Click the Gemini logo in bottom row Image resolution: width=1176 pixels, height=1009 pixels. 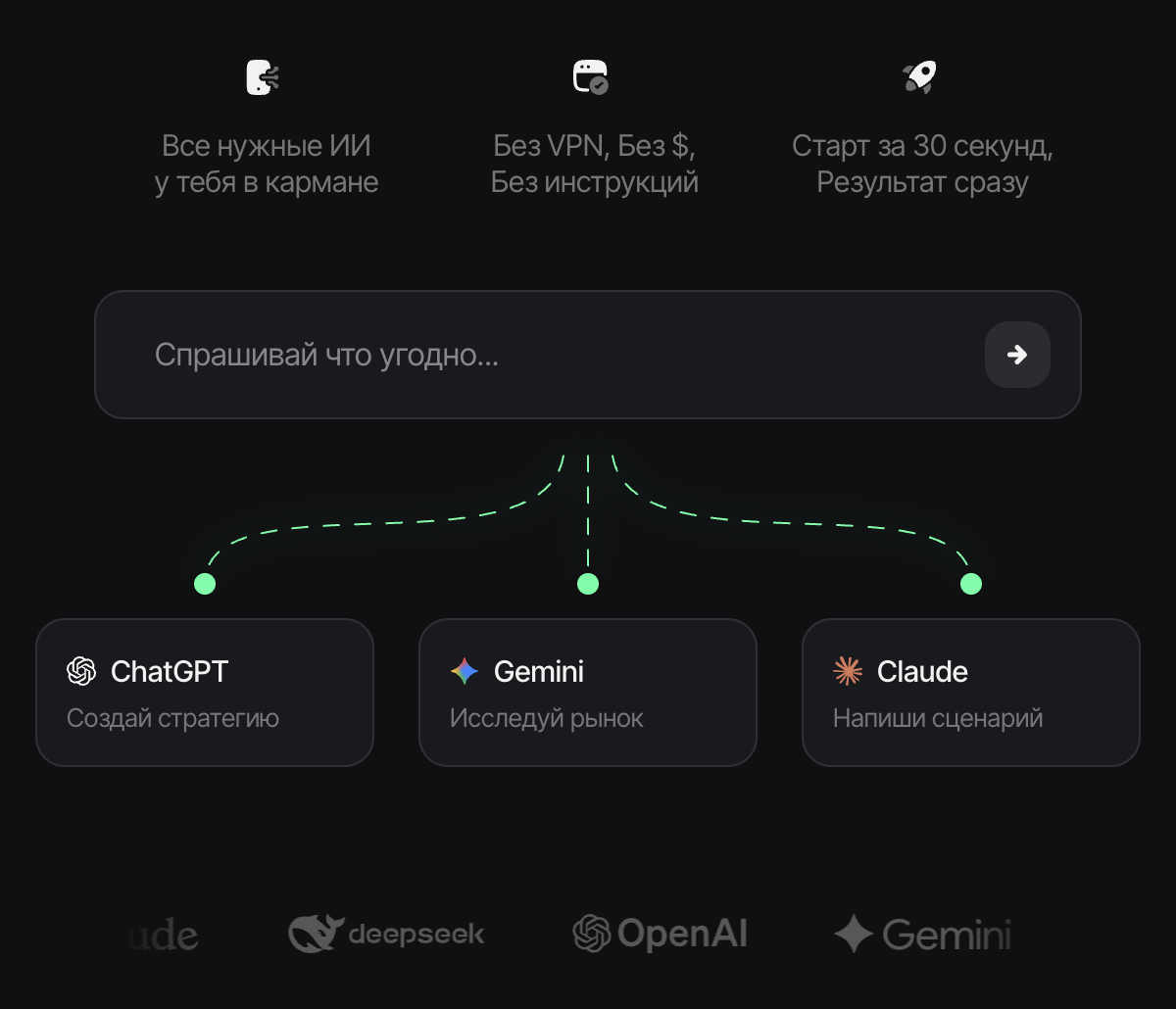[x=922, y=934]
